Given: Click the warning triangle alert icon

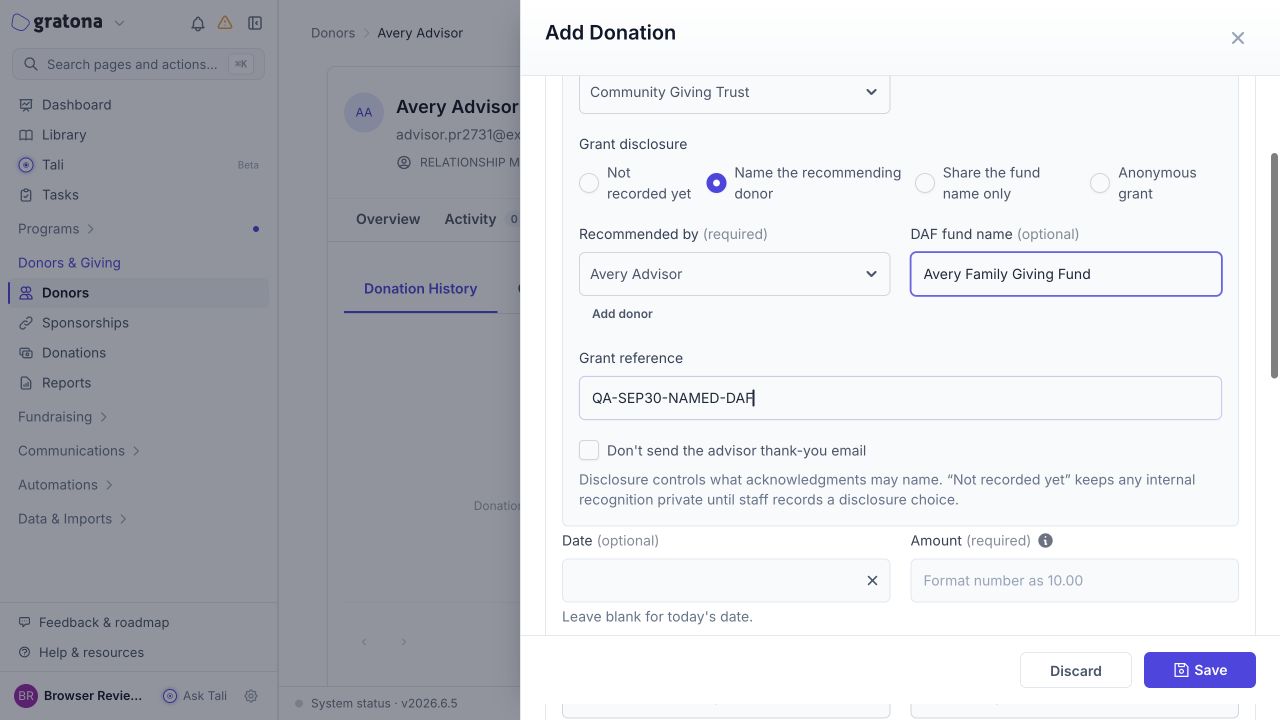Looking at the screenshot, I should pyautogui.click(x=225, y=23).
